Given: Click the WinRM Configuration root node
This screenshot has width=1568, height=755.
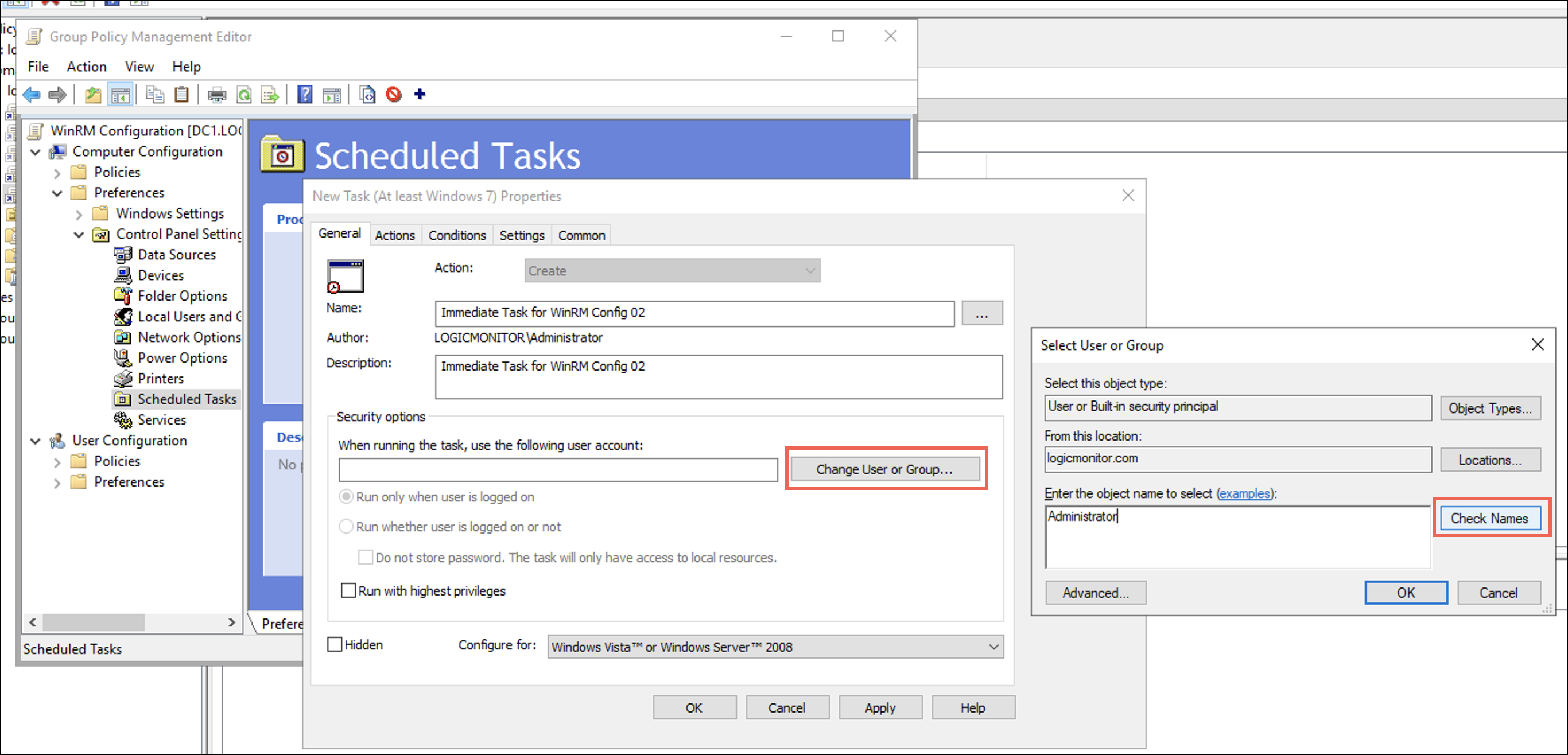Looking at the screenshot, I should click(145, 131).
